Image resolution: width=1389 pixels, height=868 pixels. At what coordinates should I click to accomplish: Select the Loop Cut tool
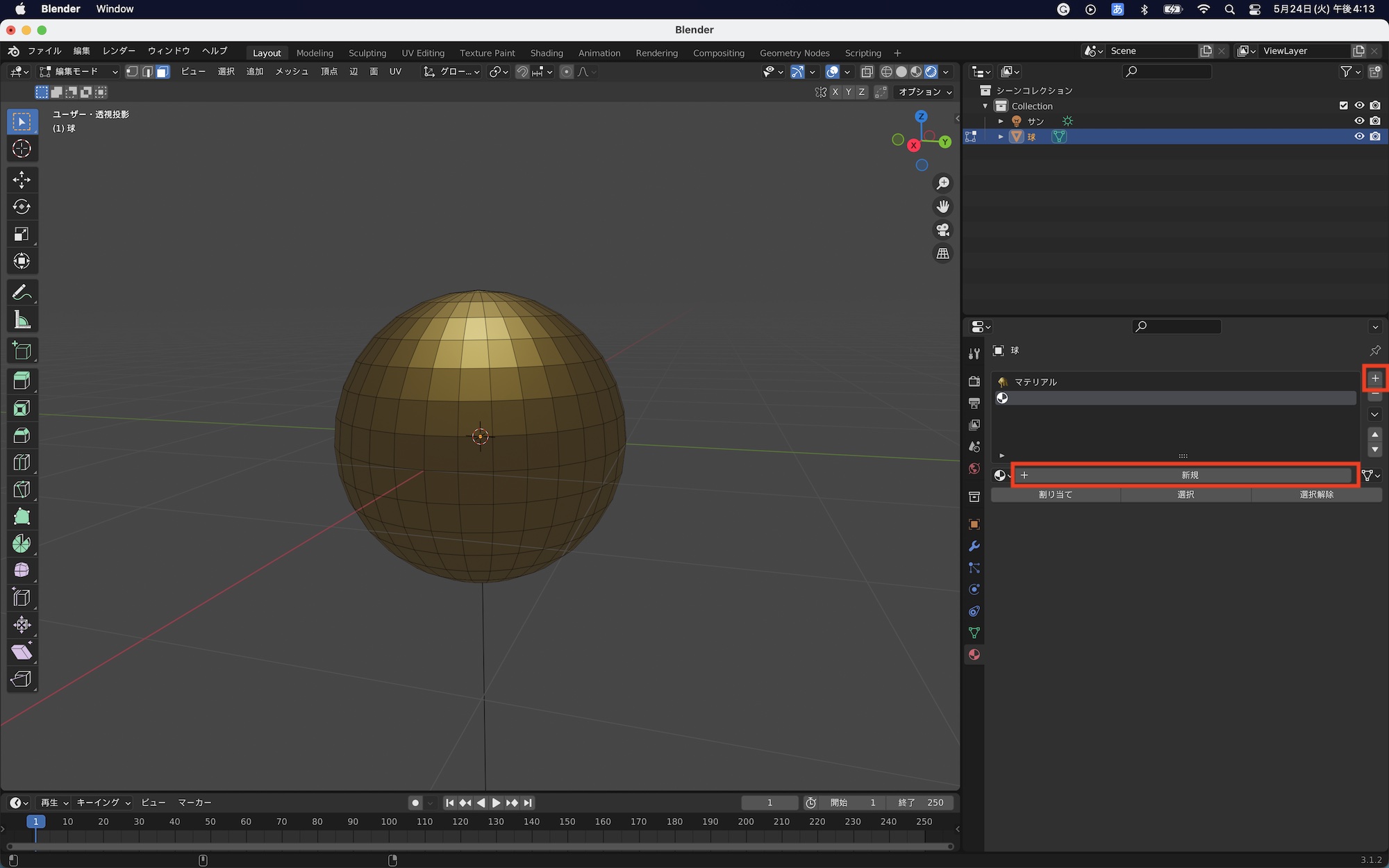22,462
